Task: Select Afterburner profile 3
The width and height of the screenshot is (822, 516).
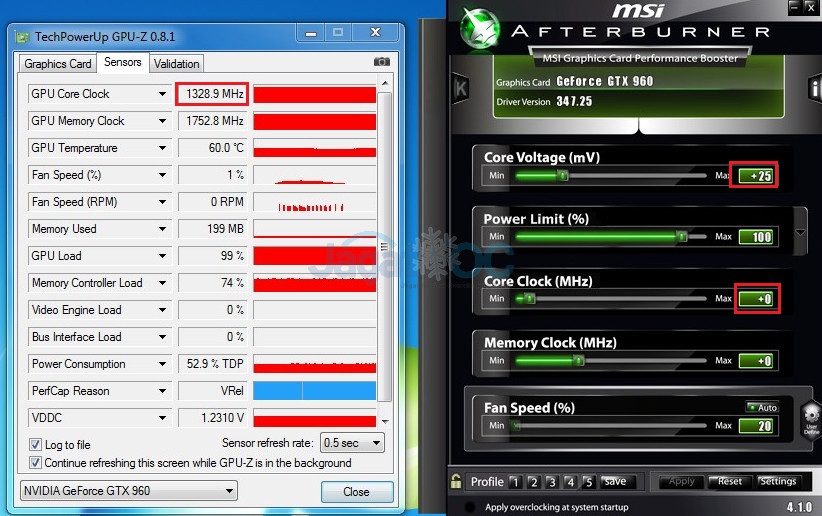Action: click(551, 482)
